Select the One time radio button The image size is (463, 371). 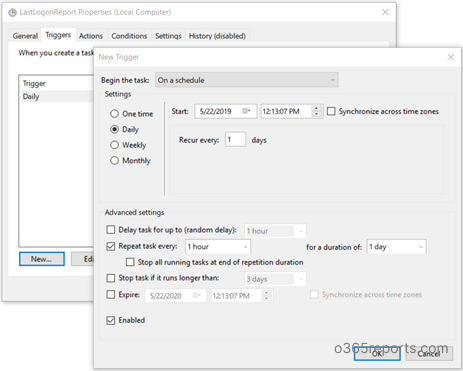click(x=114, y=114)
